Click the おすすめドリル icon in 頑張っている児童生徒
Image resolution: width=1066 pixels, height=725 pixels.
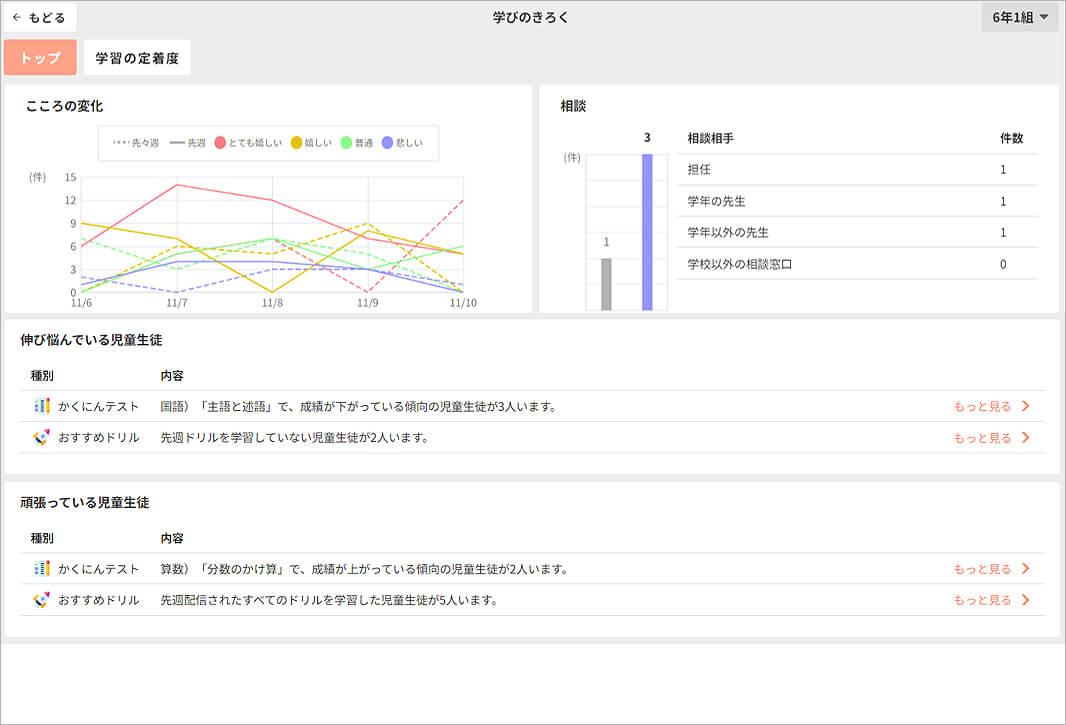point(40,598)
